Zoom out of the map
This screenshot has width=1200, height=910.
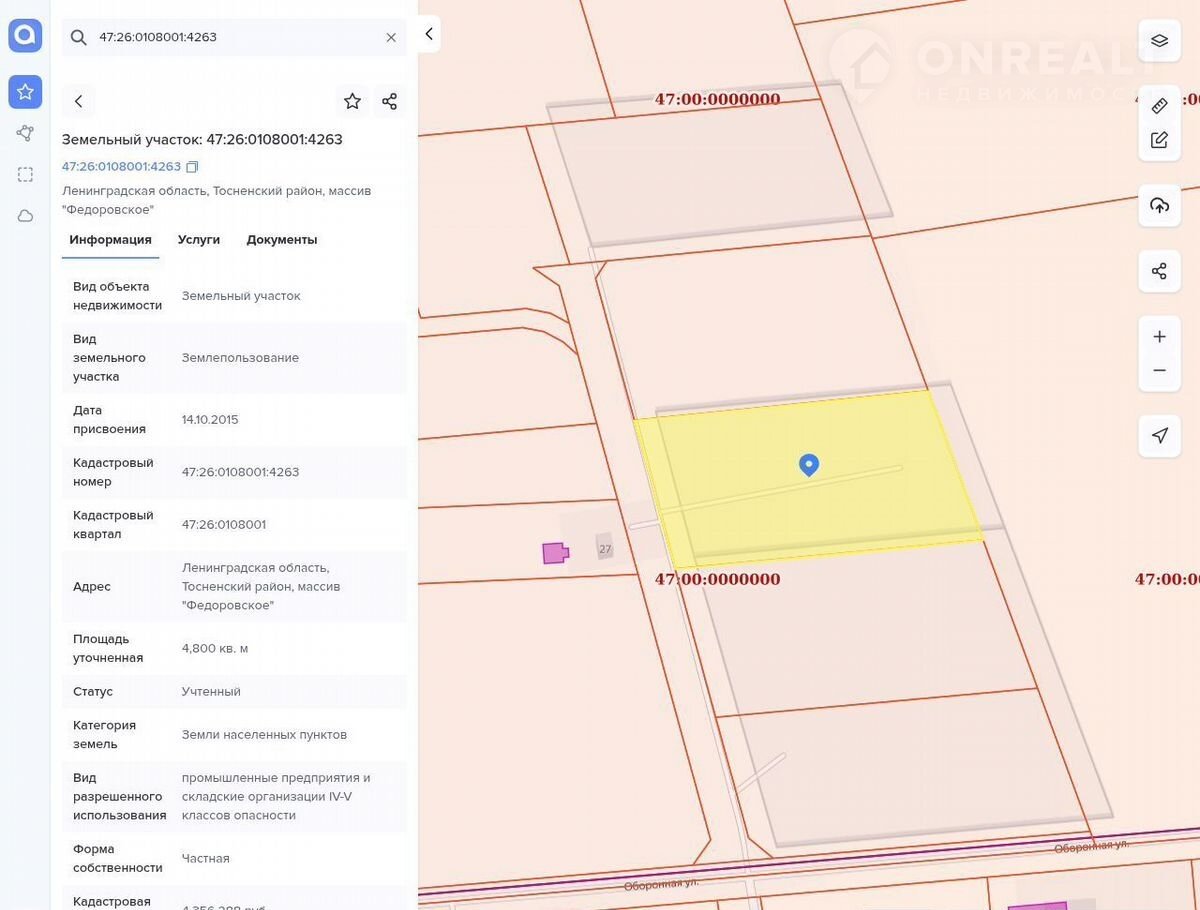tap(1159, 370)
